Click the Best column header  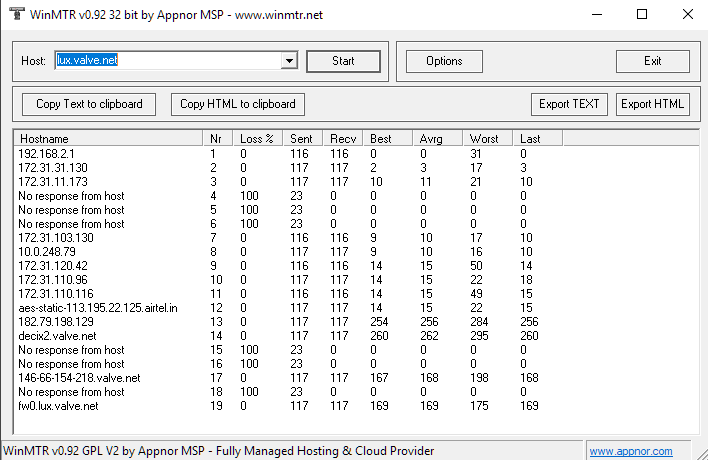coord(388,139)
